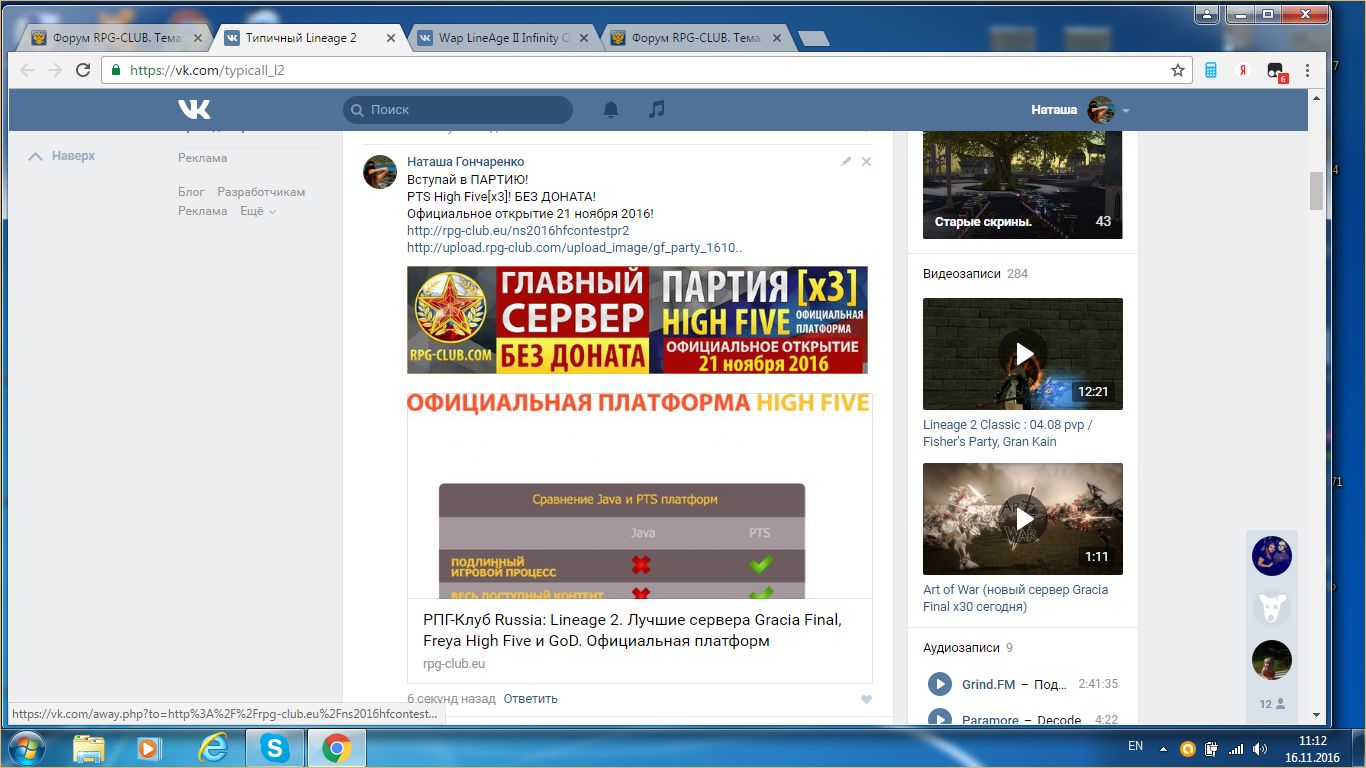Click the pencil edit icon on post
Viewport: 1366px width, 768px height.
click(846, 161)
